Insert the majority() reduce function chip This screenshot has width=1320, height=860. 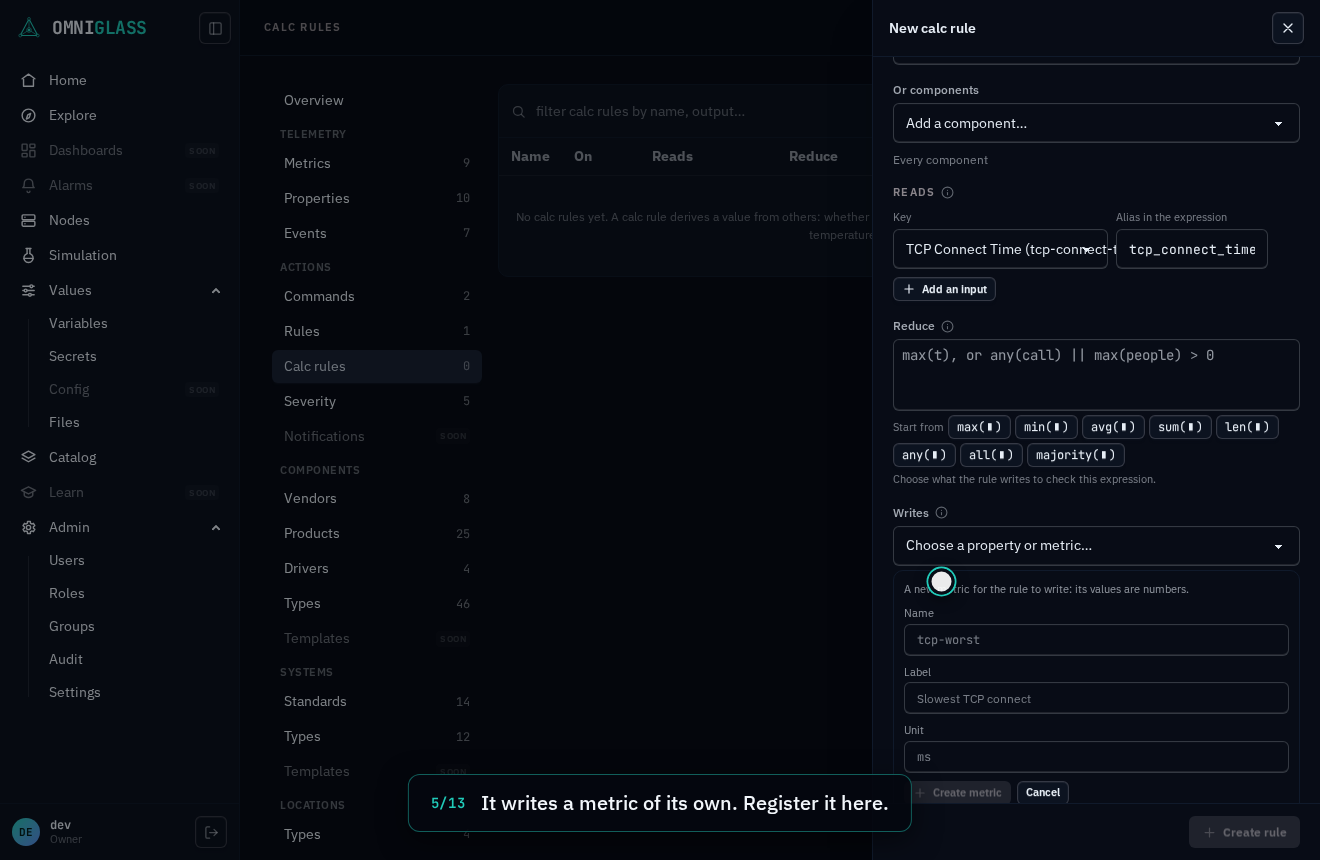(x=1076, y=455)
